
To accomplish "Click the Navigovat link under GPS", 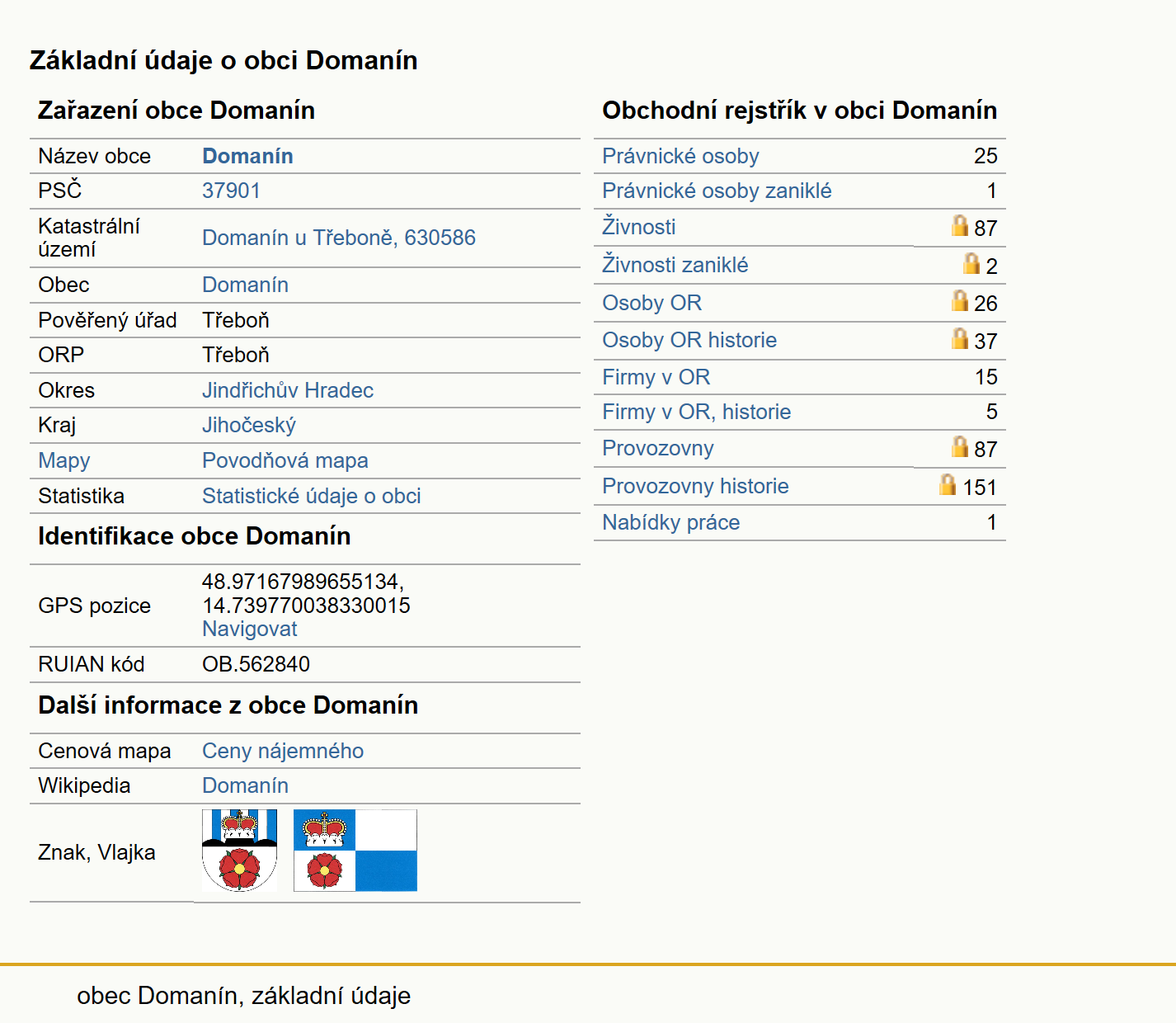I will click(x=249, y=629).
